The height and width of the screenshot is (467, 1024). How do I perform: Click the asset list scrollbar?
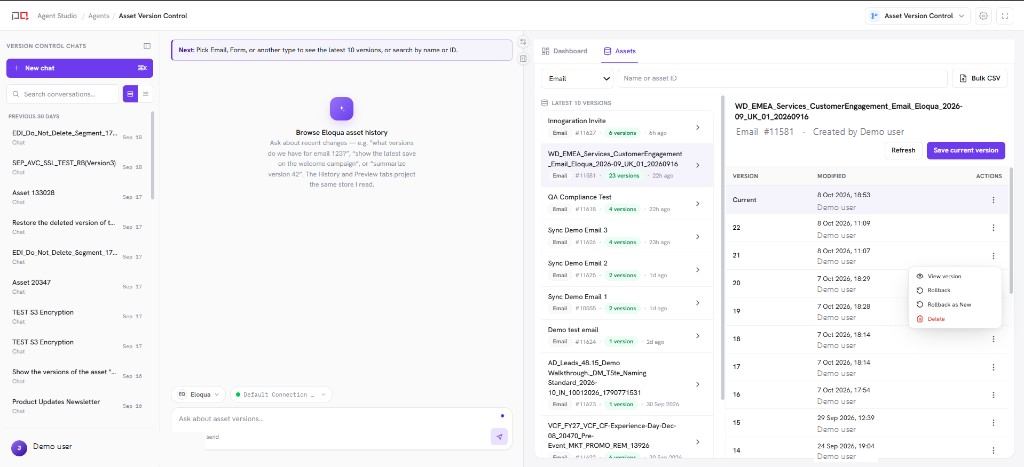721,248
